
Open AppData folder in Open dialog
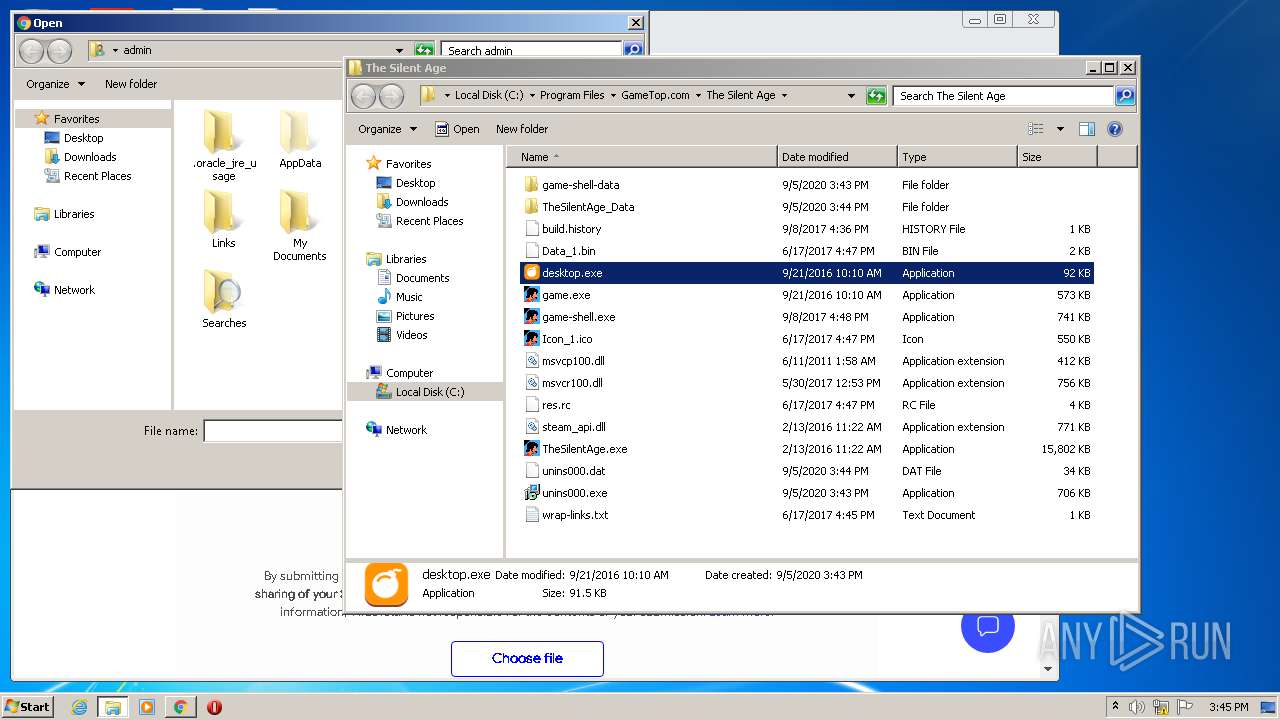[300, 140]
